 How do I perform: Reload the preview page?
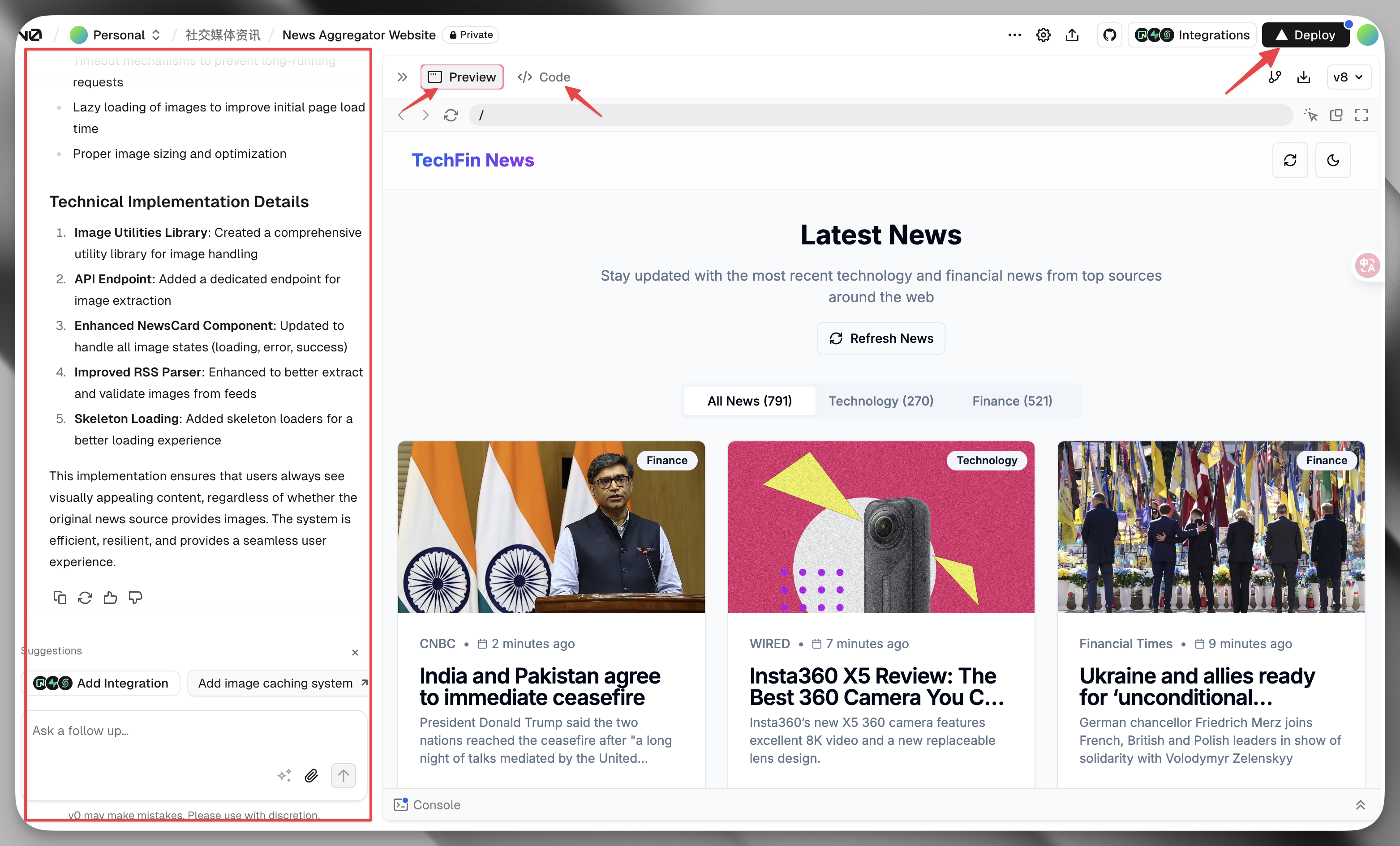[451, 115]
